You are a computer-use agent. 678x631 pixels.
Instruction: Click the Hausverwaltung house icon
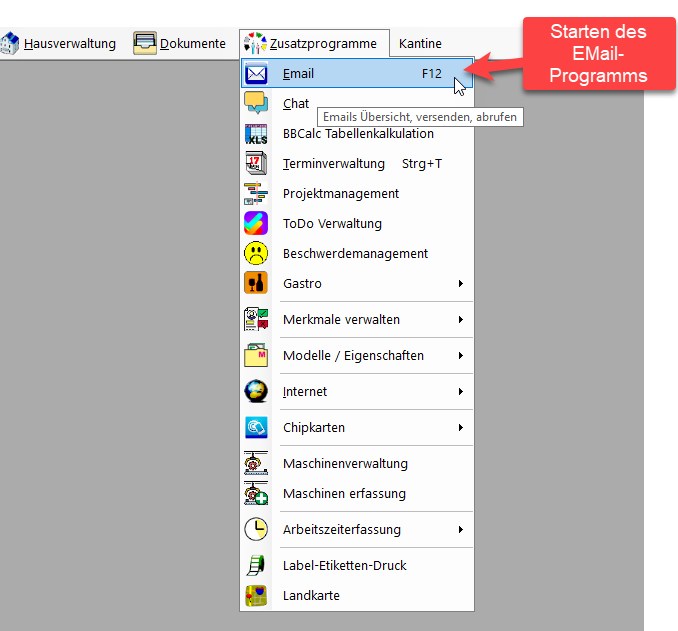[10, 43]
